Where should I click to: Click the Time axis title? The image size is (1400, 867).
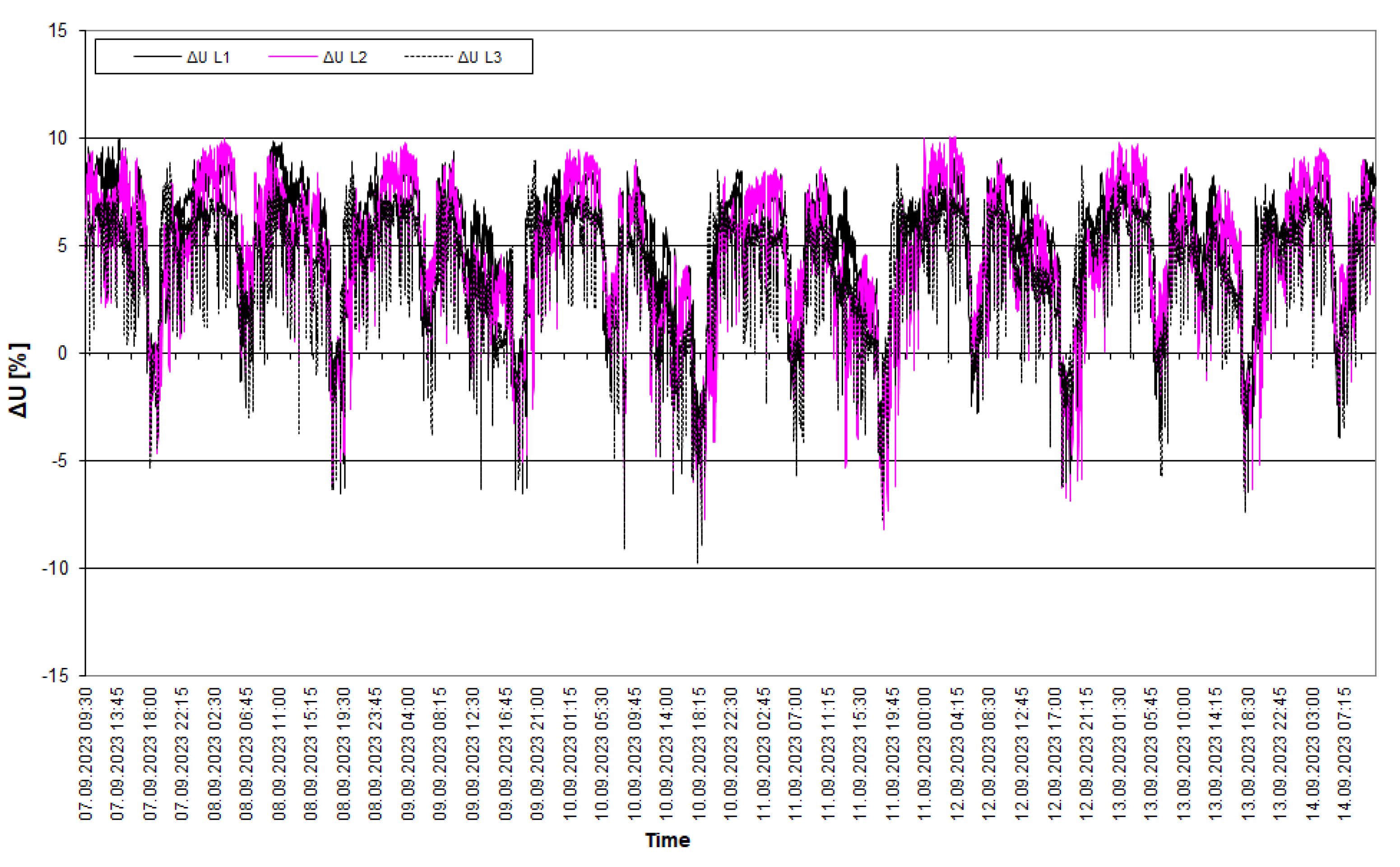(x=668, y=840)
